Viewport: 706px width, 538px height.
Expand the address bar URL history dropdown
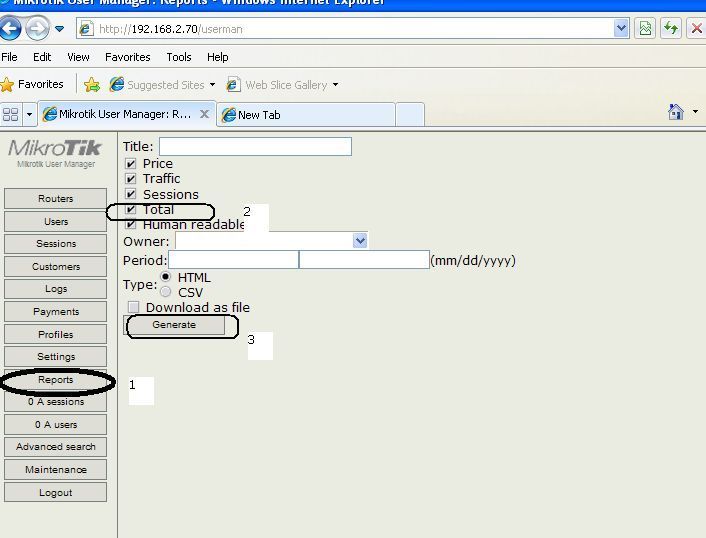tap(621, 28)
